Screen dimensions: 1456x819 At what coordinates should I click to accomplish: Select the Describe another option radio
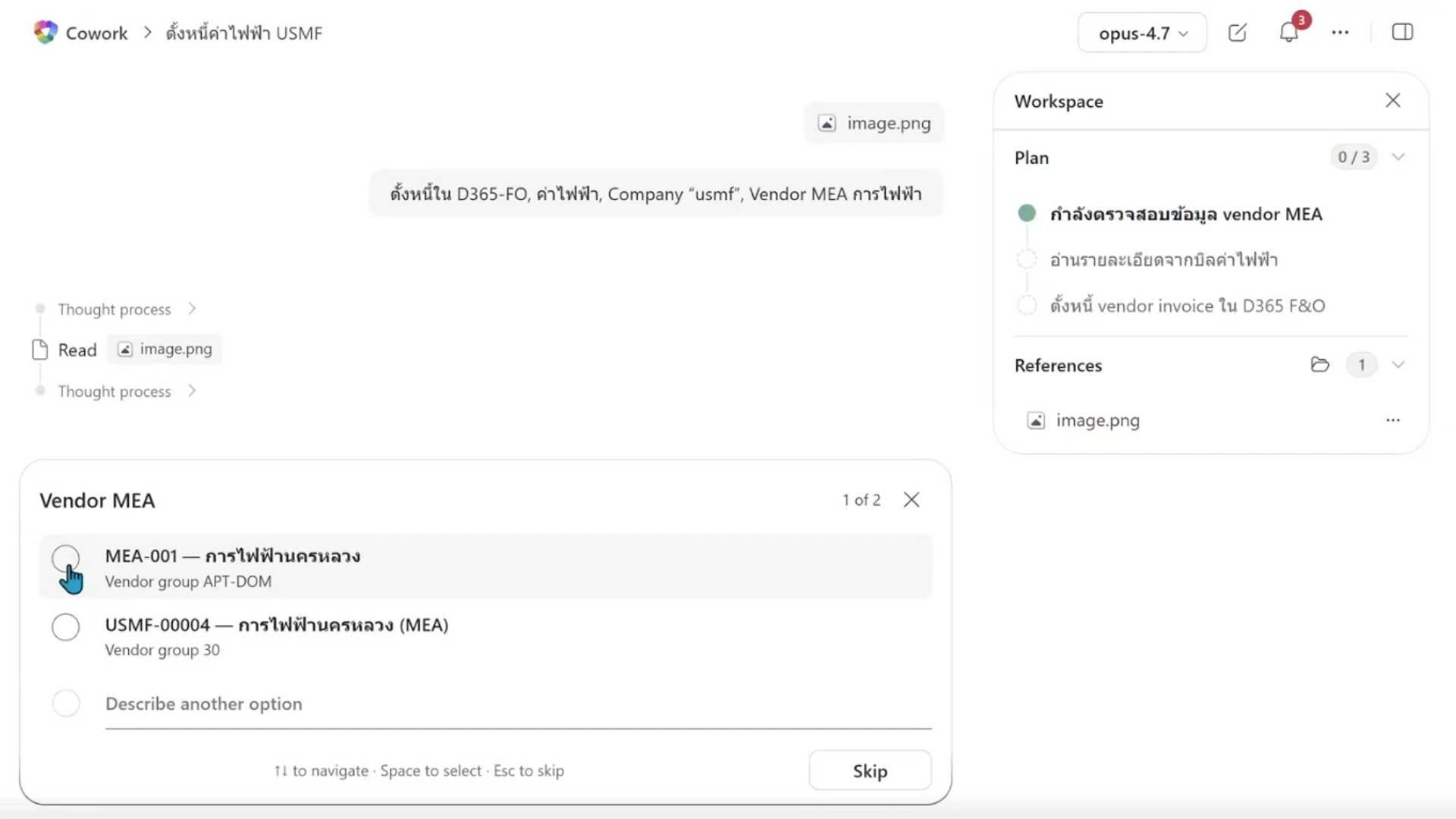click(x=66, y=703)
